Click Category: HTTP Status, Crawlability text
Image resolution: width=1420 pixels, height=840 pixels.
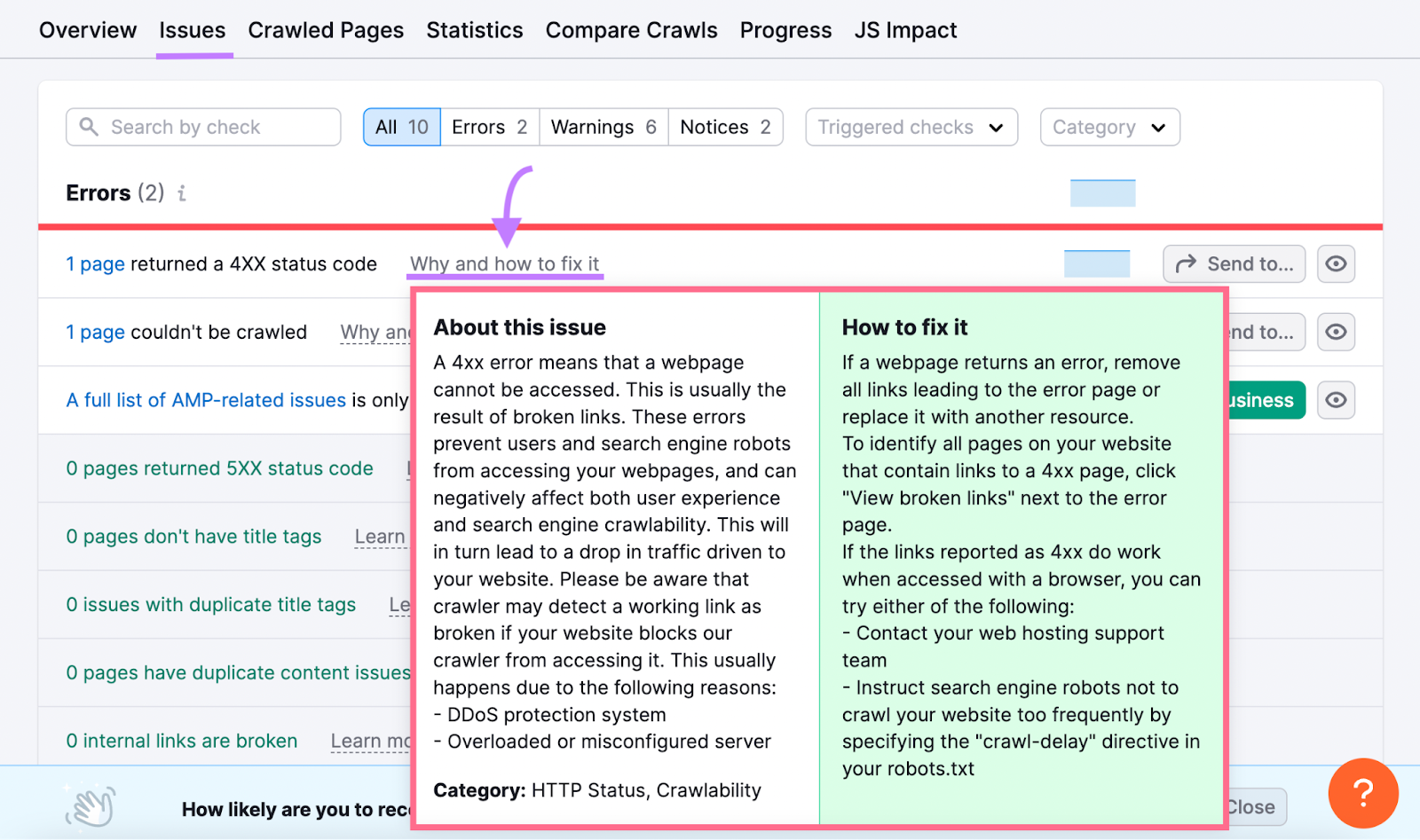pyautogui.click(x=597, y=790)
